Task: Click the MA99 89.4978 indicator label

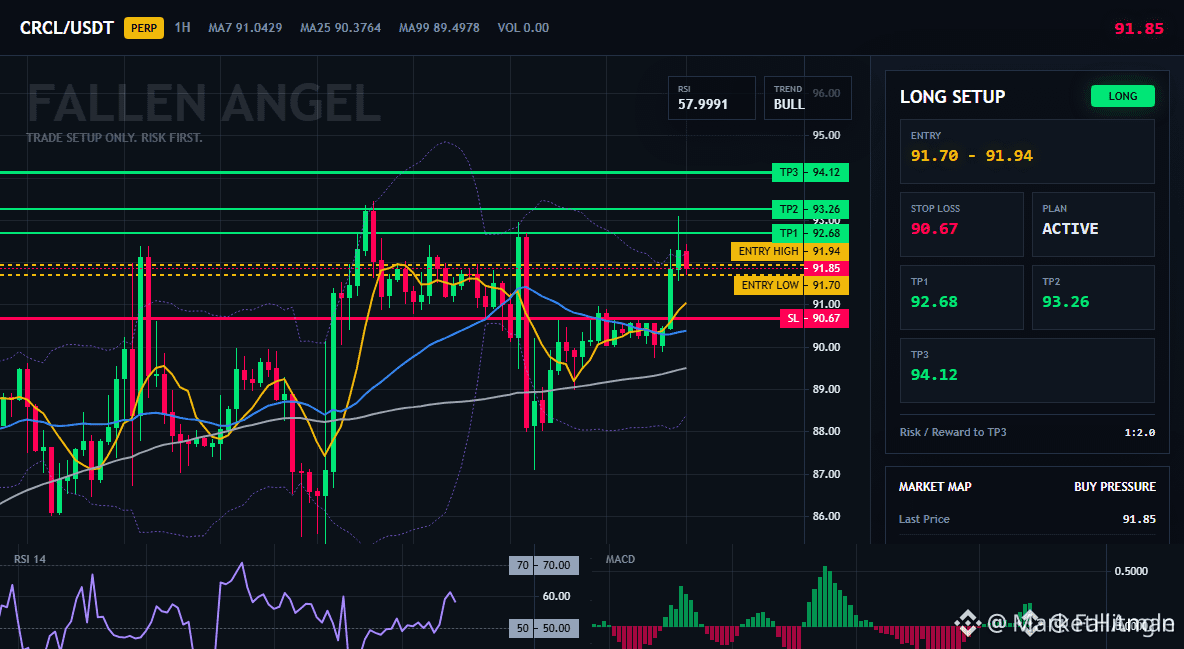Action: (439, 27)
